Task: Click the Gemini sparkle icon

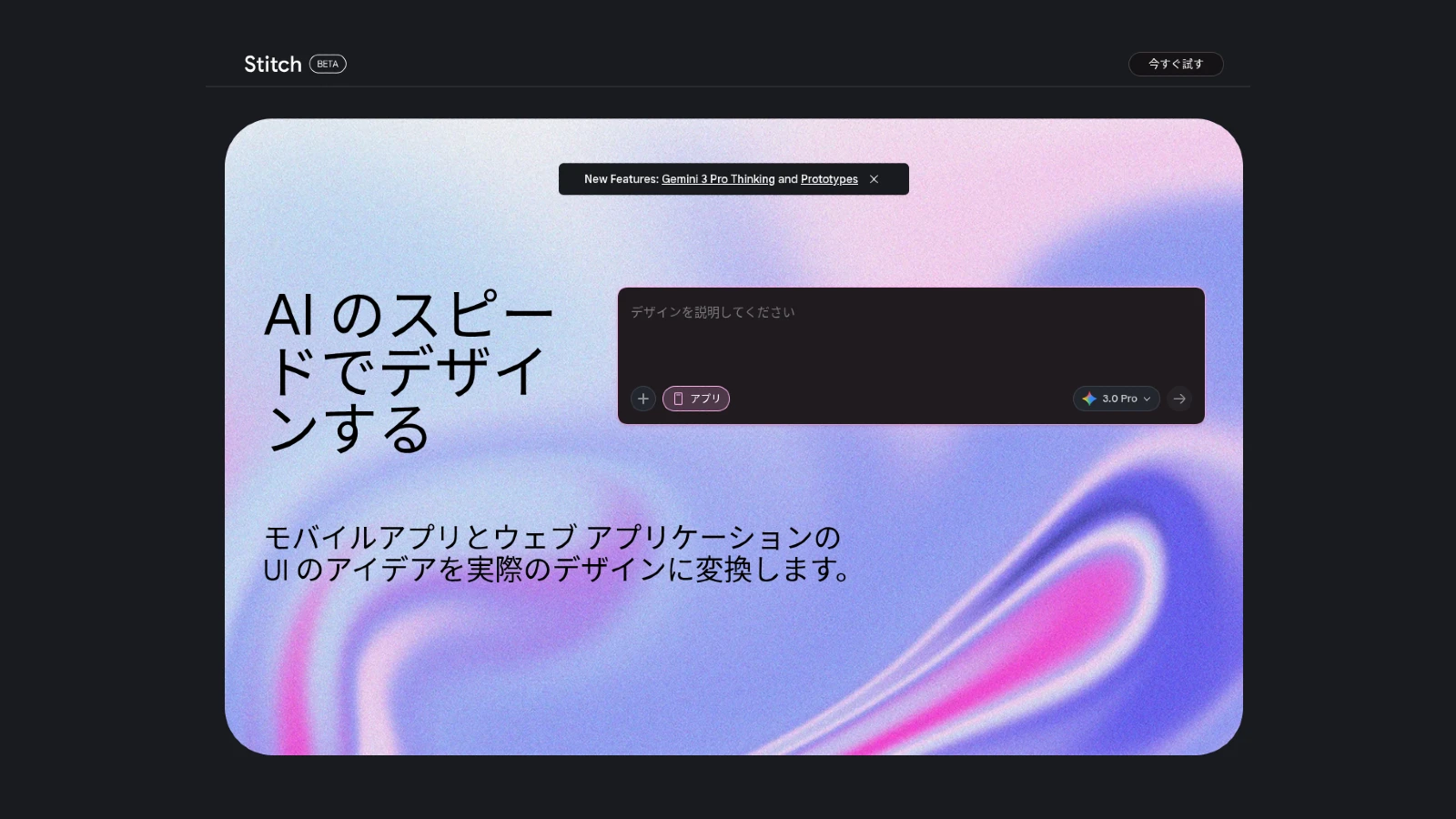Action: [x=1089, y=399]
